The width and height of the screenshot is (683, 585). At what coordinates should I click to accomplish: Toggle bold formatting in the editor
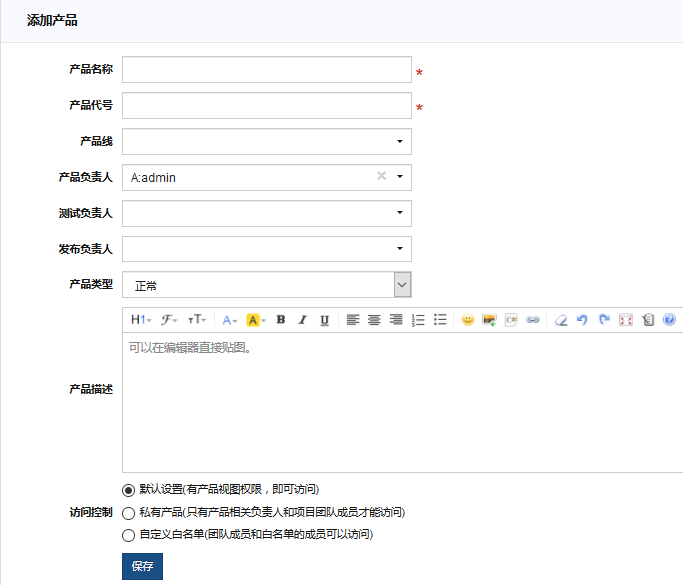click(x=281, y=320)
